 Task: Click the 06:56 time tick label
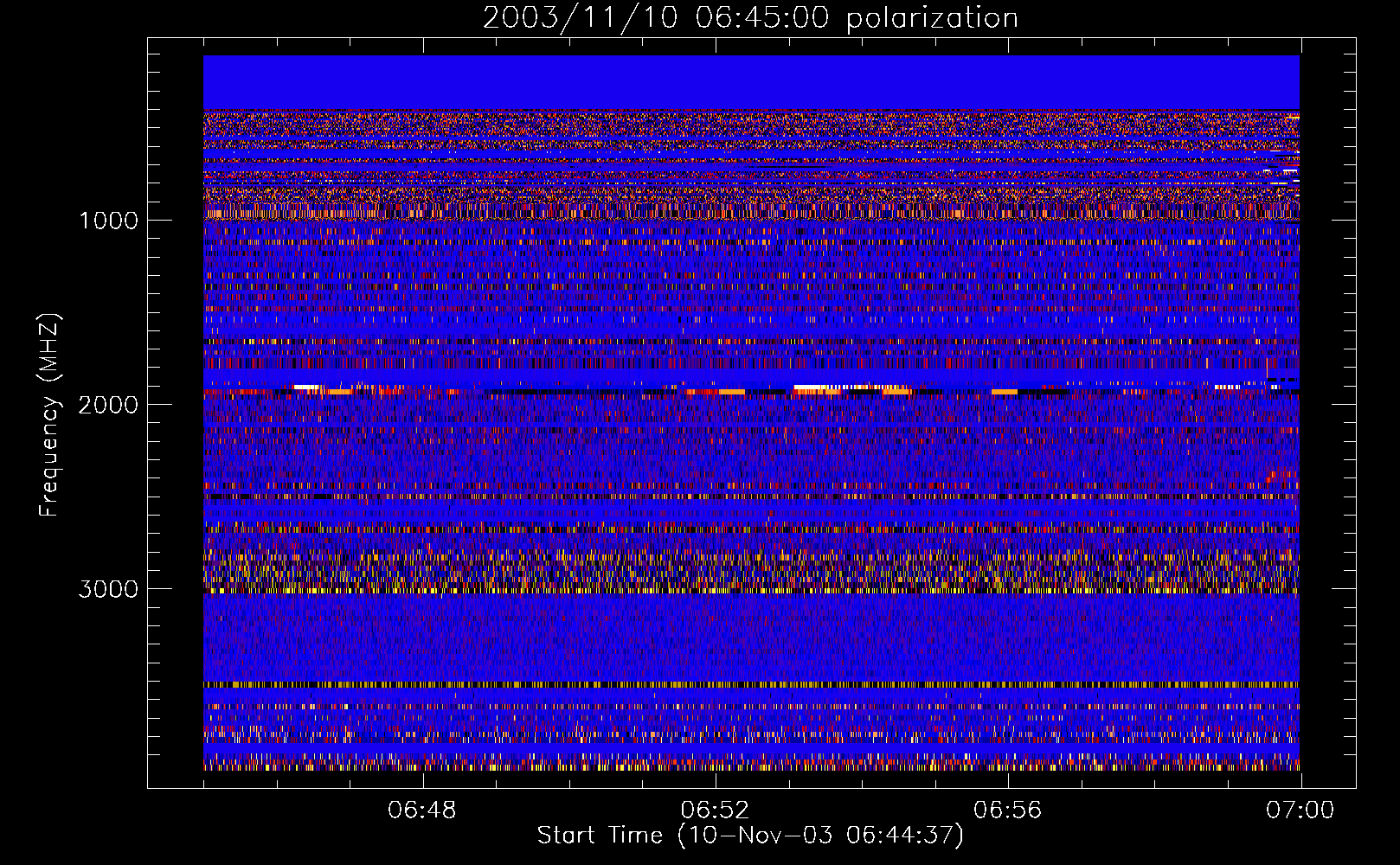pos(1007,811)
